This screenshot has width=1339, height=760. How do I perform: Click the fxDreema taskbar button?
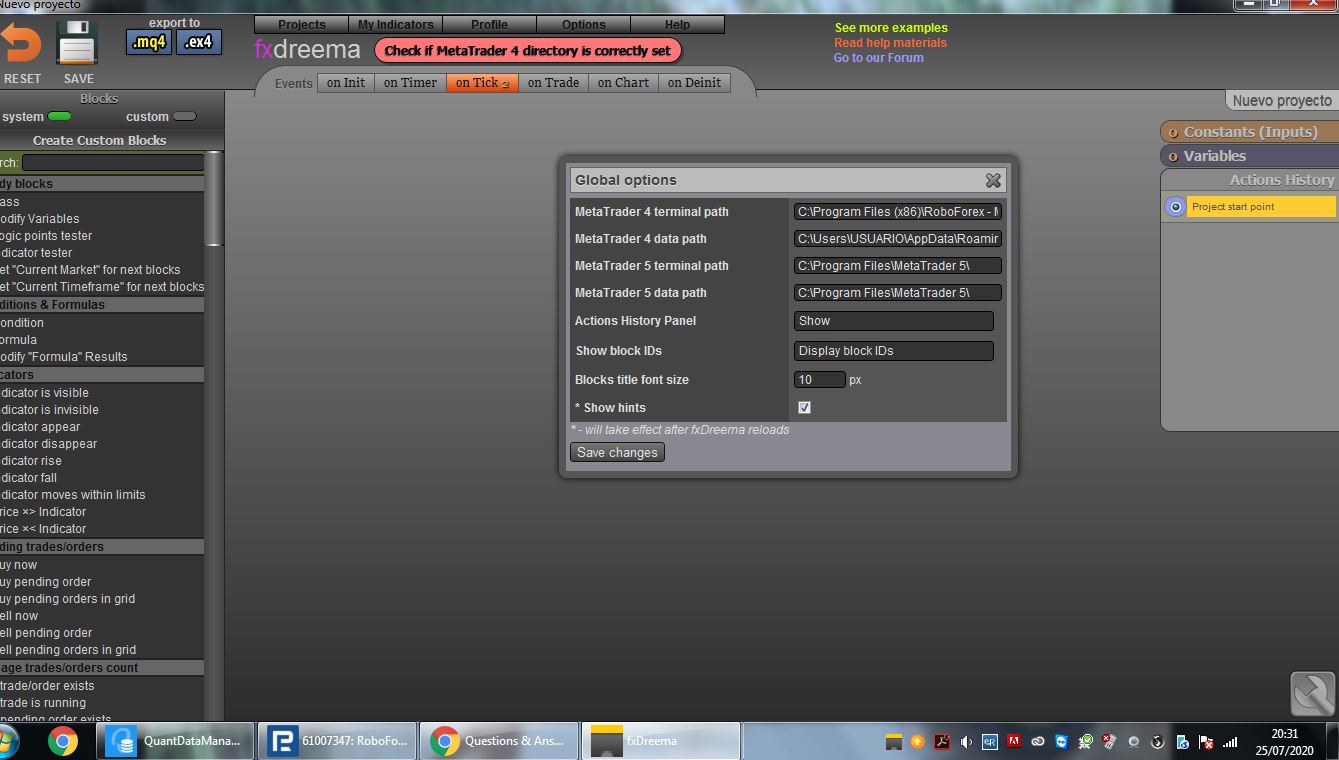(662, 741)
